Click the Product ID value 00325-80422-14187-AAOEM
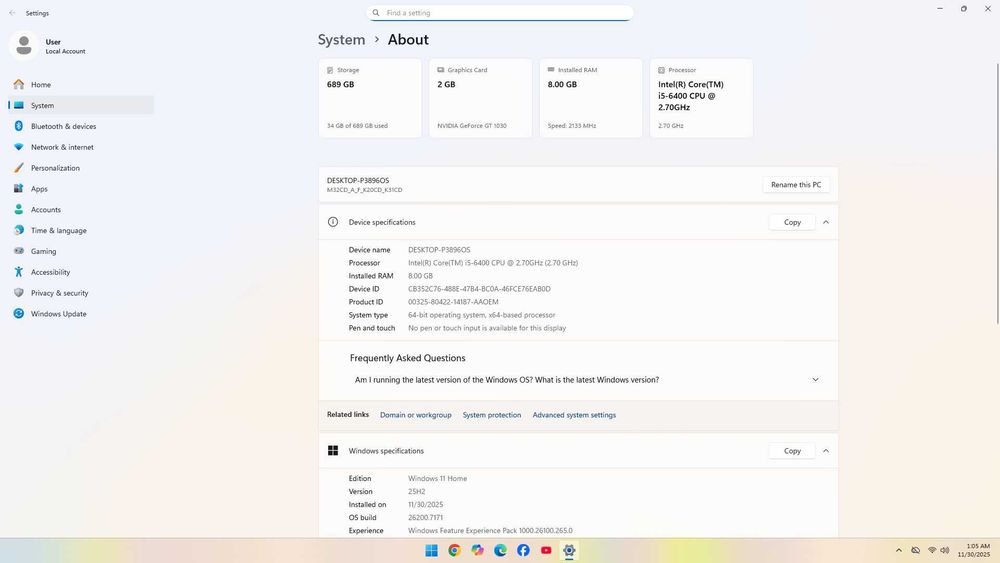Image resolution: width=1000 pixels, height=563 pixels. (x=453, y=302)
